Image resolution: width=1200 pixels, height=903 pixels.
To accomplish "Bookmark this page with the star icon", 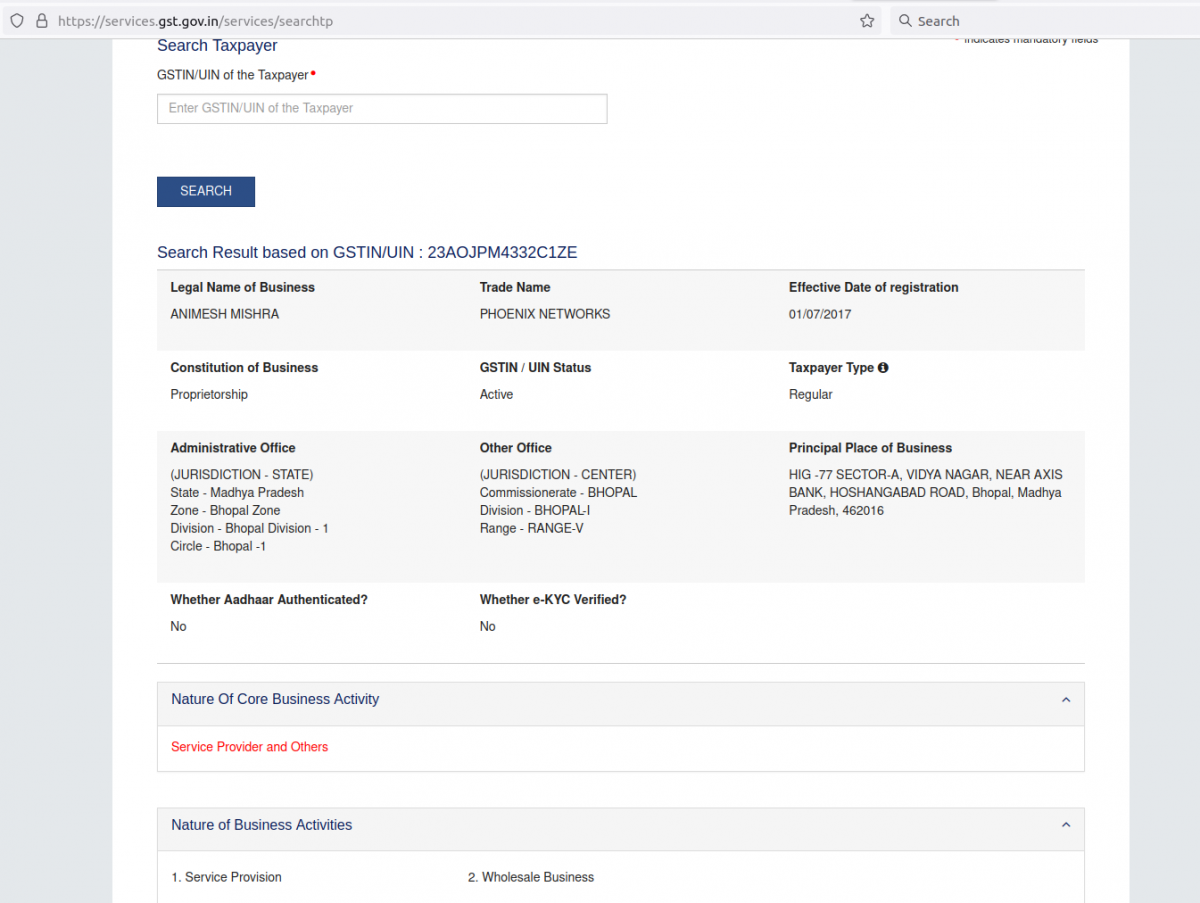I will (x=867, y=21).
